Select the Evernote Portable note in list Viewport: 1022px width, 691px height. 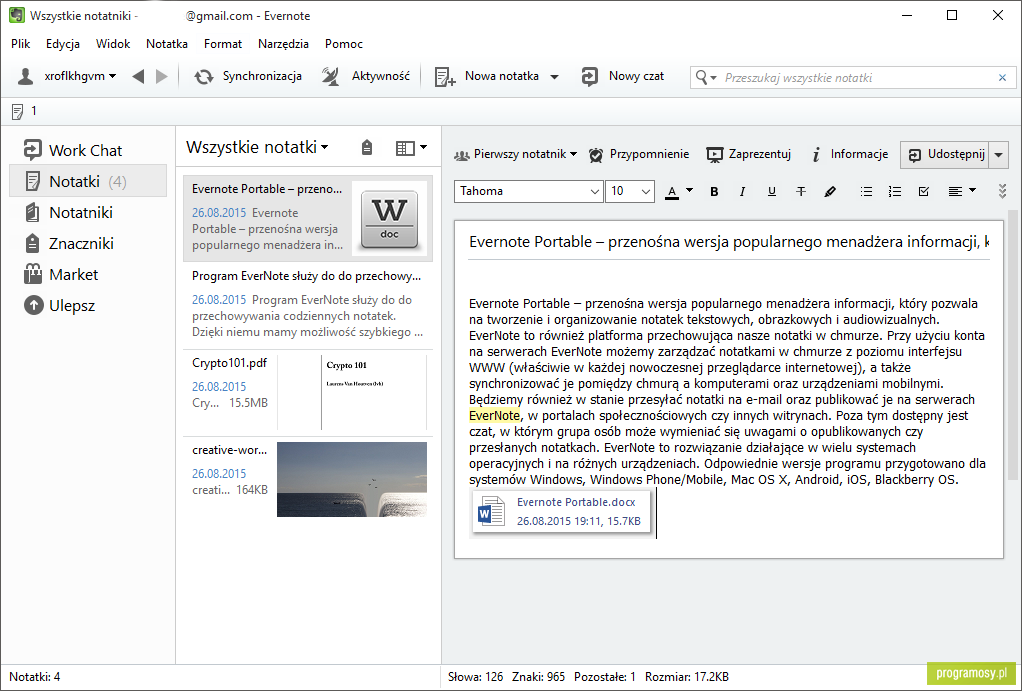pos(308,218)
